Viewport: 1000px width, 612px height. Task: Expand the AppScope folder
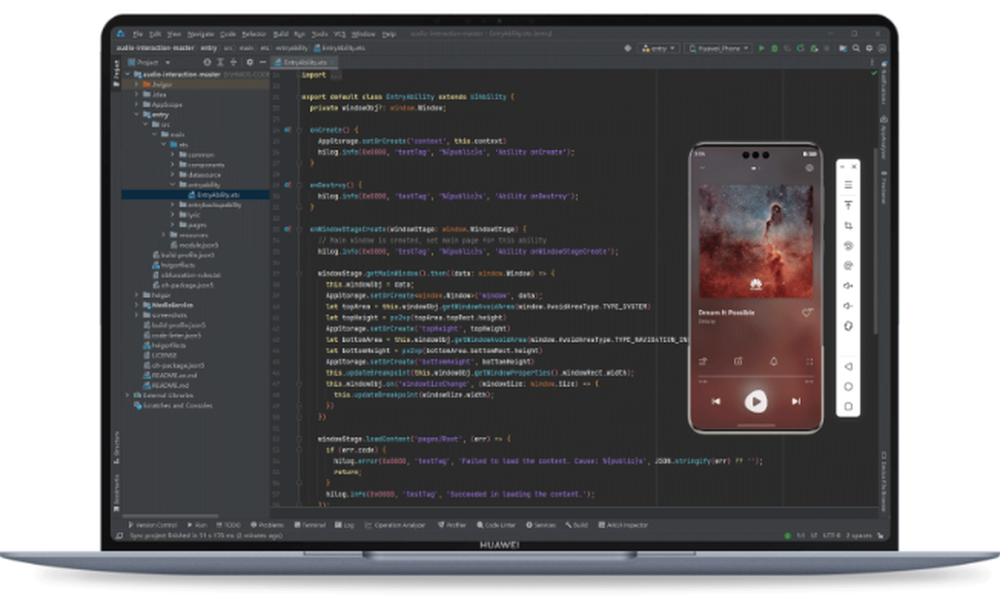tap(136, 105)
